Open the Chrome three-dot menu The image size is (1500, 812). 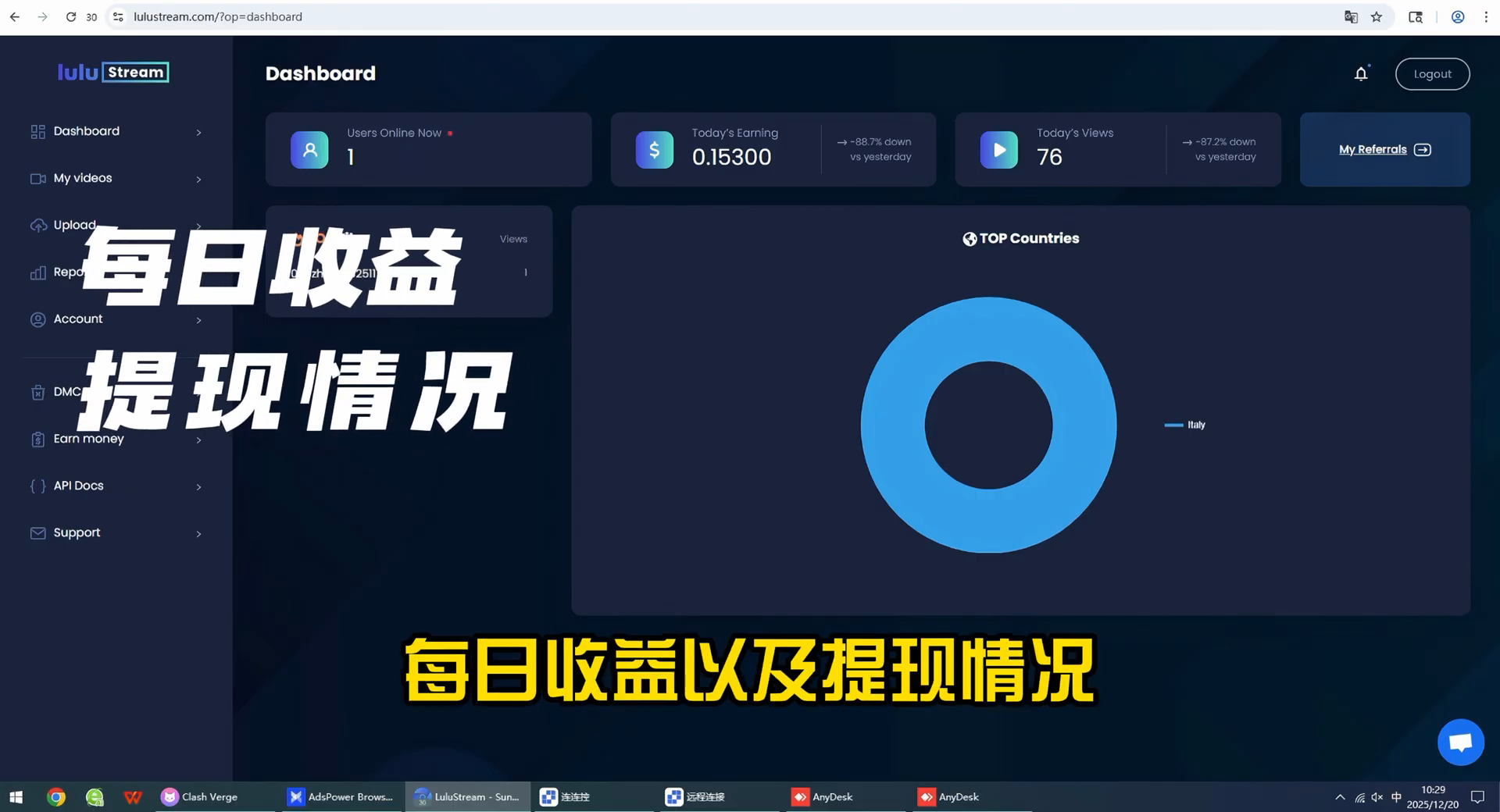pos(1486,16)
